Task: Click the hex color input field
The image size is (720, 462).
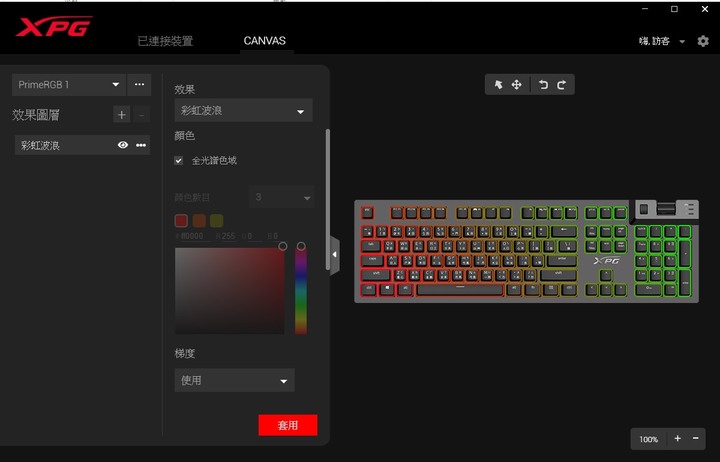Action: coord(192,236)
